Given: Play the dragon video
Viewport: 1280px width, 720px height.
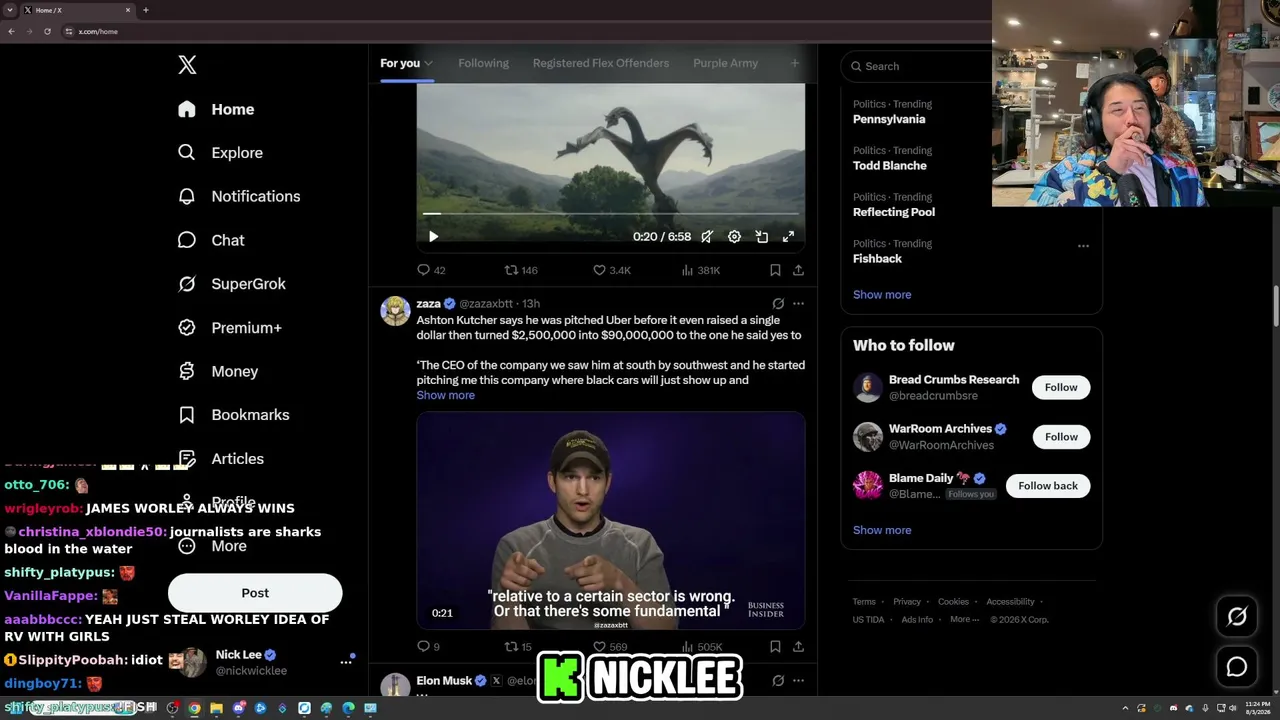Looking at the screenshot, I should click(x=433, y=237).
